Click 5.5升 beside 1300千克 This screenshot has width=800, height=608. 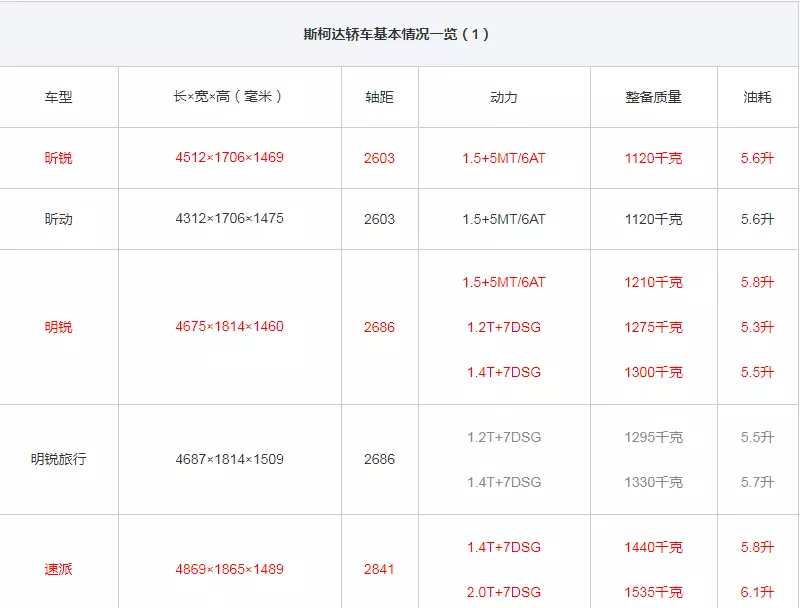pos(757,372)
